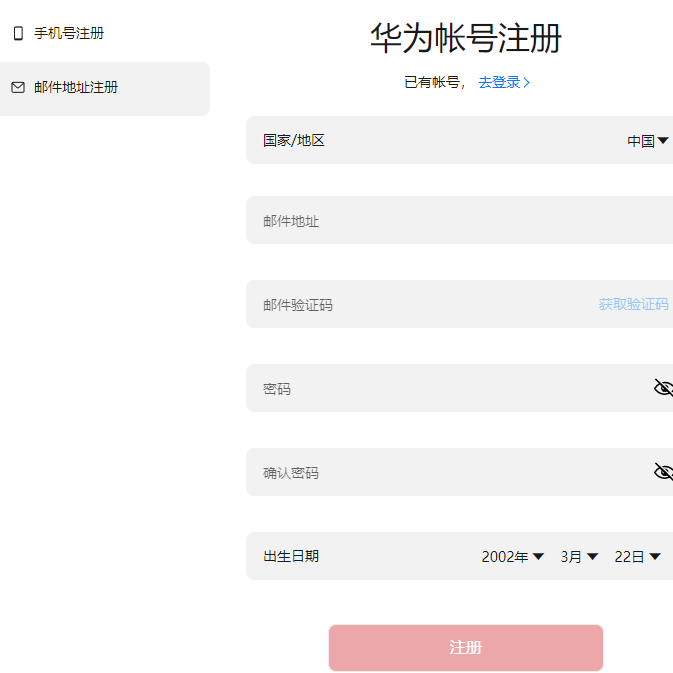The width and height of the screenshot is (673, 673).
Task: Expand the birth day dropdown showing 22日
Action: (637, 557)
